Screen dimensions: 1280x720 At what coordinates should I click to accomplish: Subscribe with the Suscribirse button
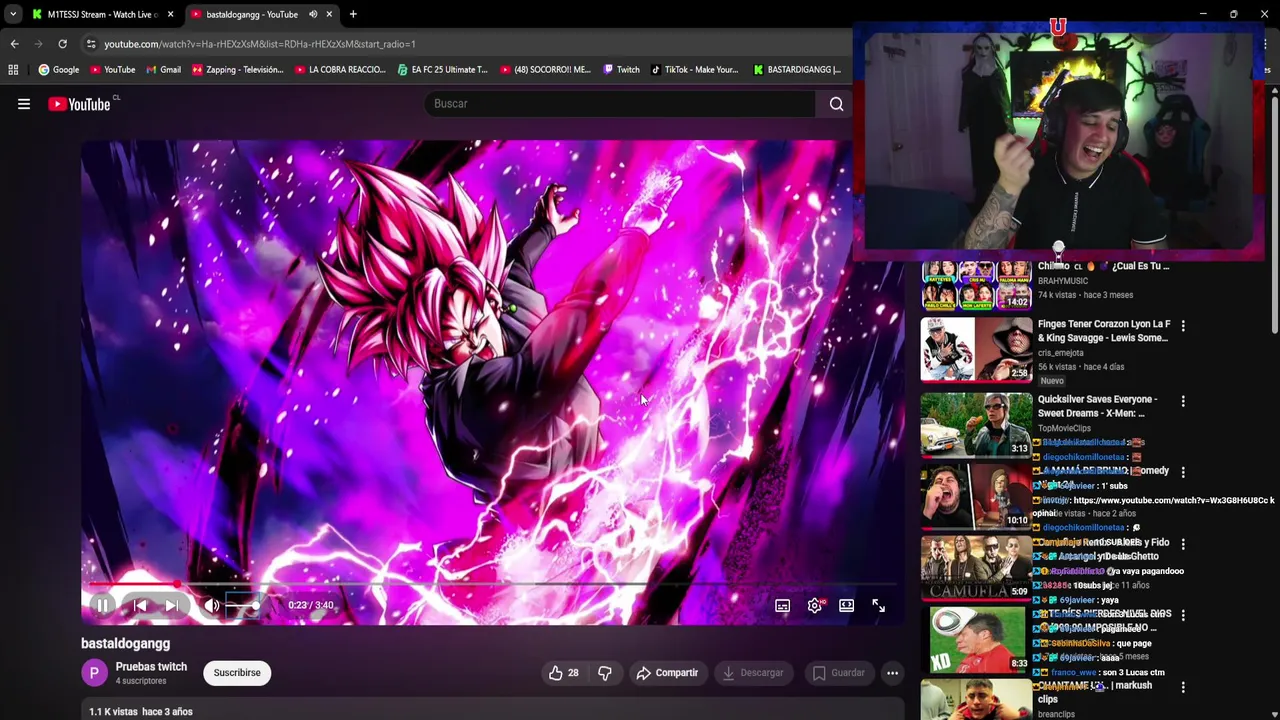237,673
